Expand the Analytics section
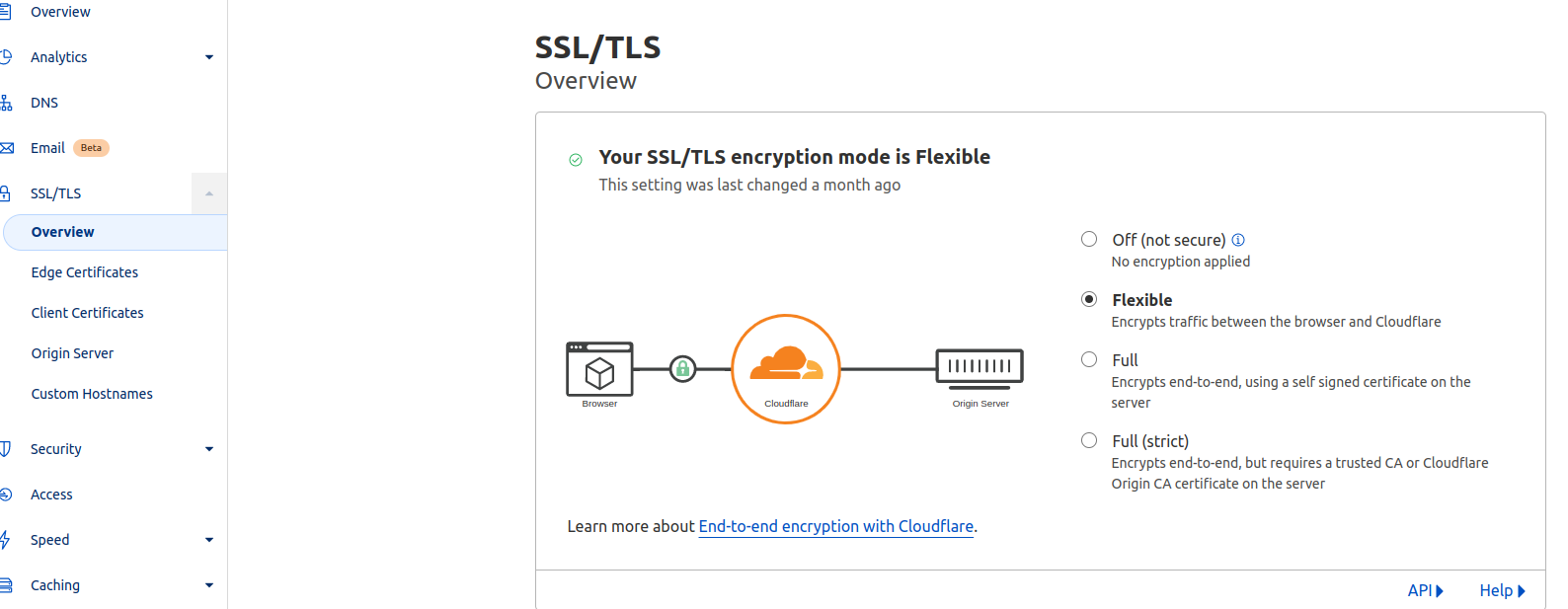The width and height of the screenshot is (1568, 609). pos(208,56)
